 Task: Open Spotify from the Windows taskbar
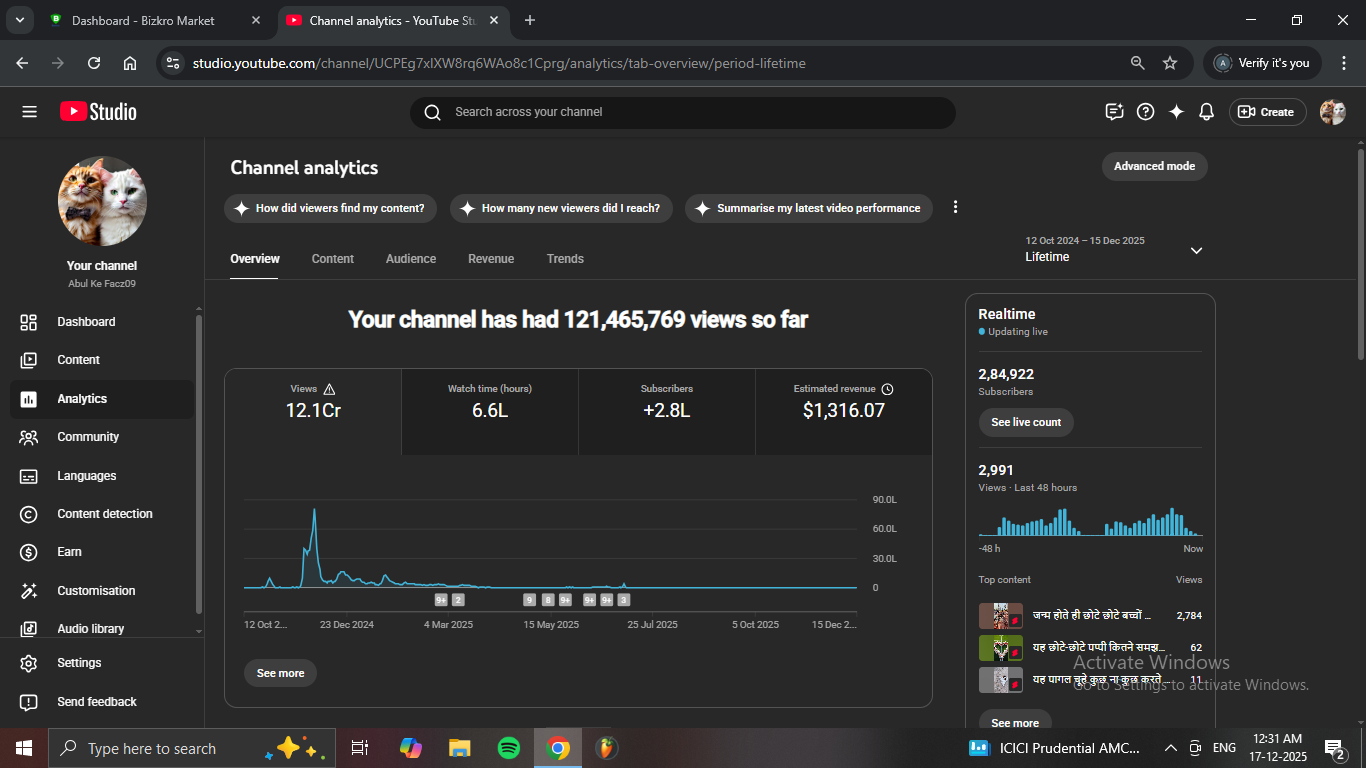pos(509,748)
